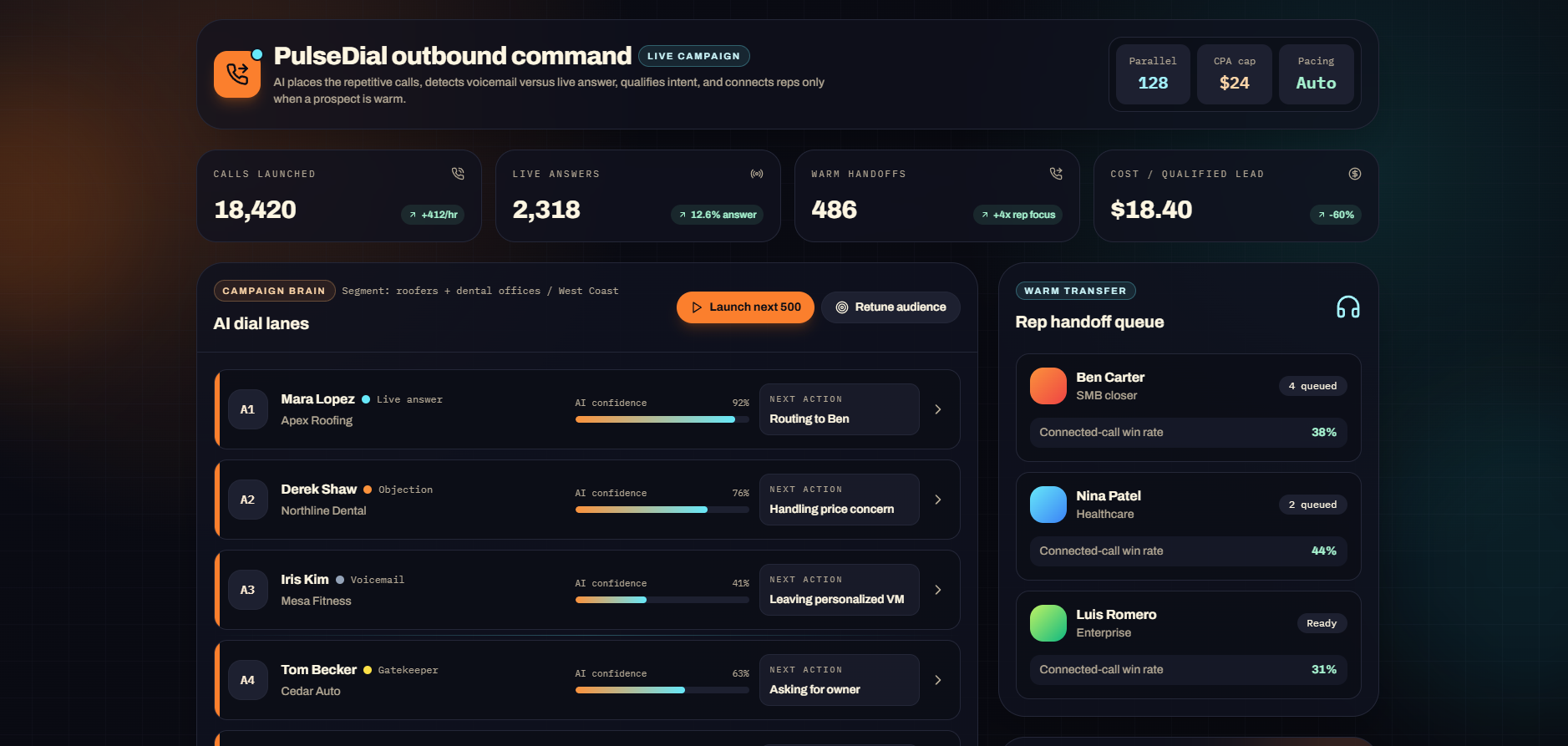The height and width of the screenshot is (746, 1568).
Task: Click the 'Northline Dental' company text
Action: point(323,511)
